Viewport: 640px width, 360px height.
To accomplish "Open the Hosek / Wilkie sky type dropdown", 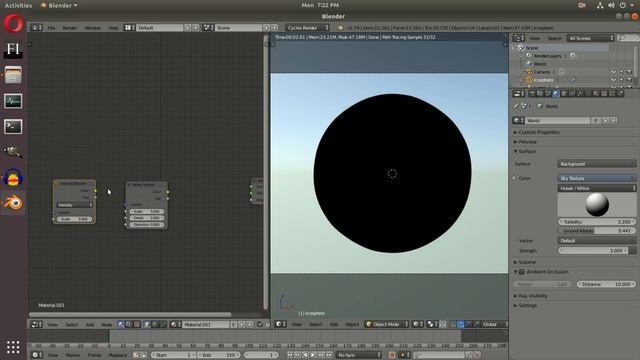I will click(597, 188).
